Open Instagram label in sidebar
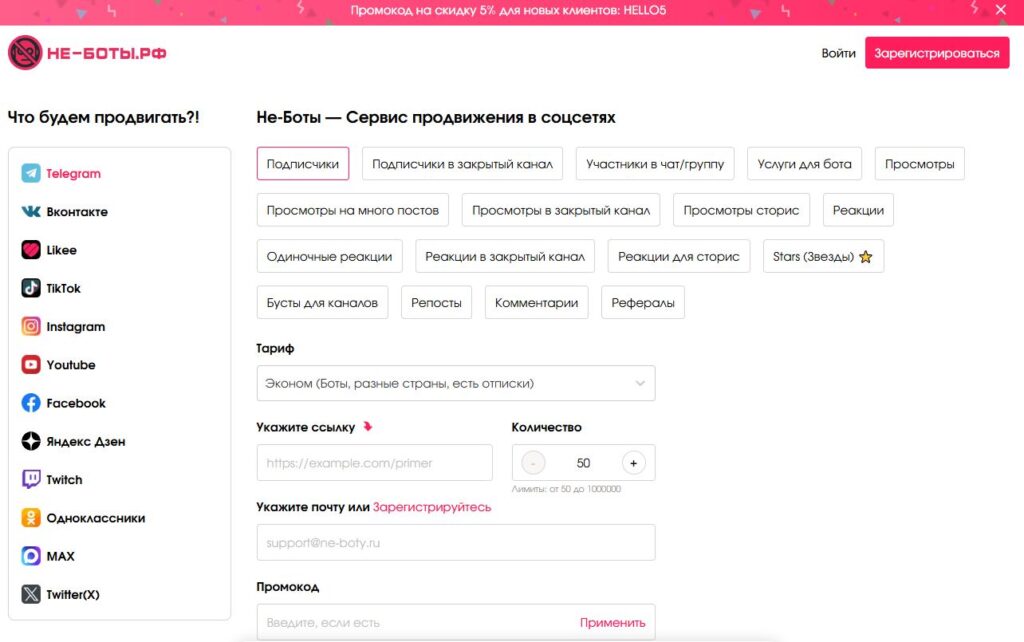1024x642 pixels. (x=76, y=326)
